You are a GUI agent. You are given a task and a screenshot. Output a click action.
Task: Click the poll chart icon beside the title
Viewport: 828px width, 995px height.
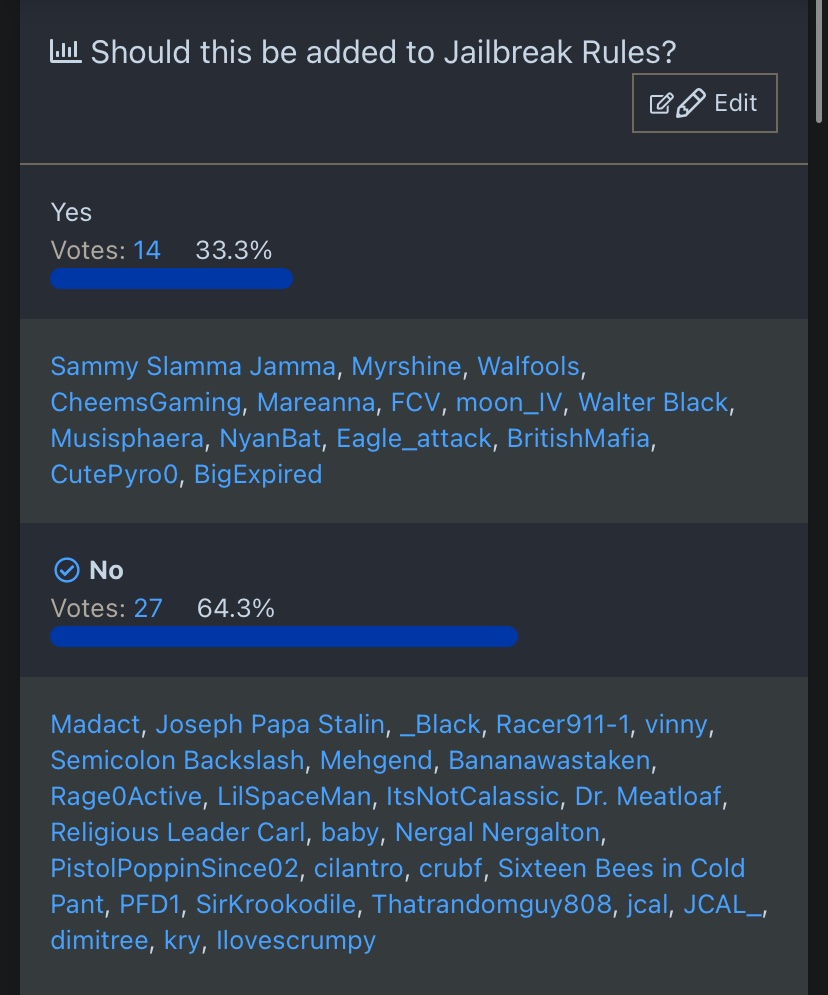66,51
